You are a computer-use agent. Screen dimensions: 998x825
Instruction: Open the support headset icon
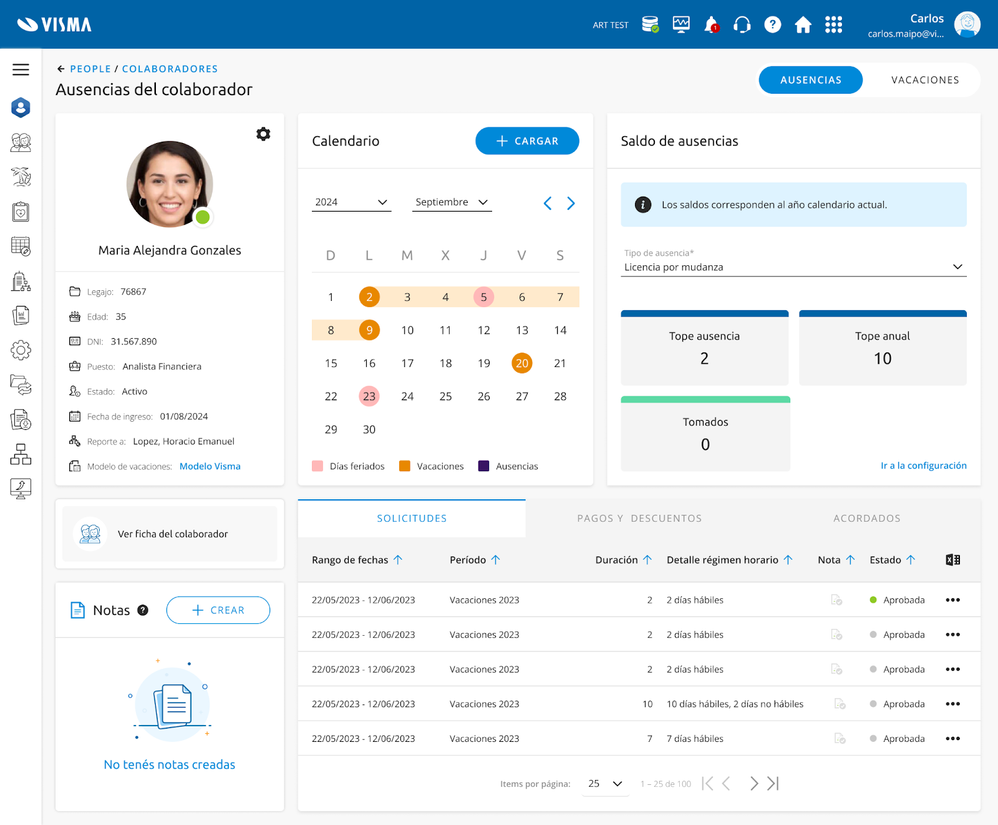pos(742,25)
